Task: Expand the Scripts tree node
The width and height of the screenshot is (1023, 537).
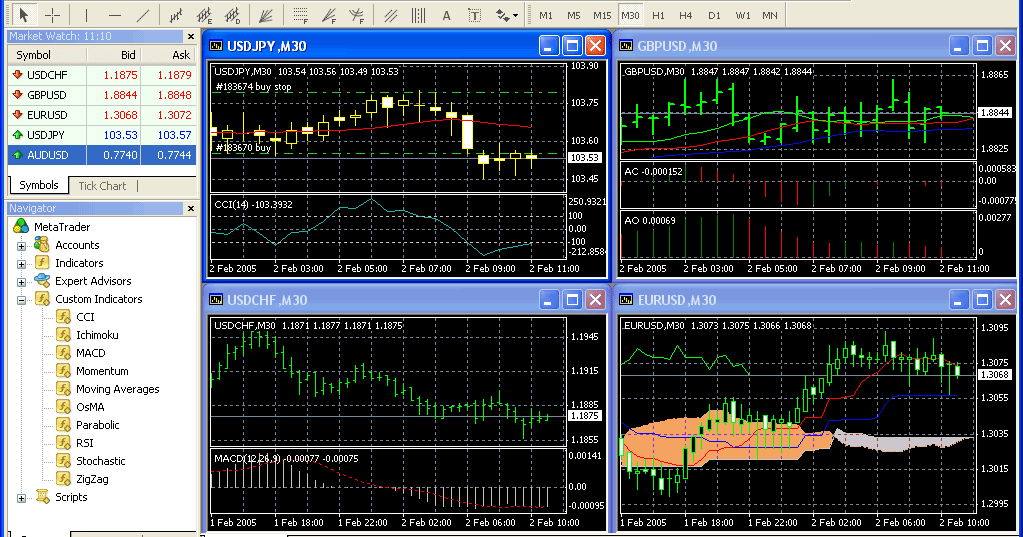Action: [x=22, y=498]
